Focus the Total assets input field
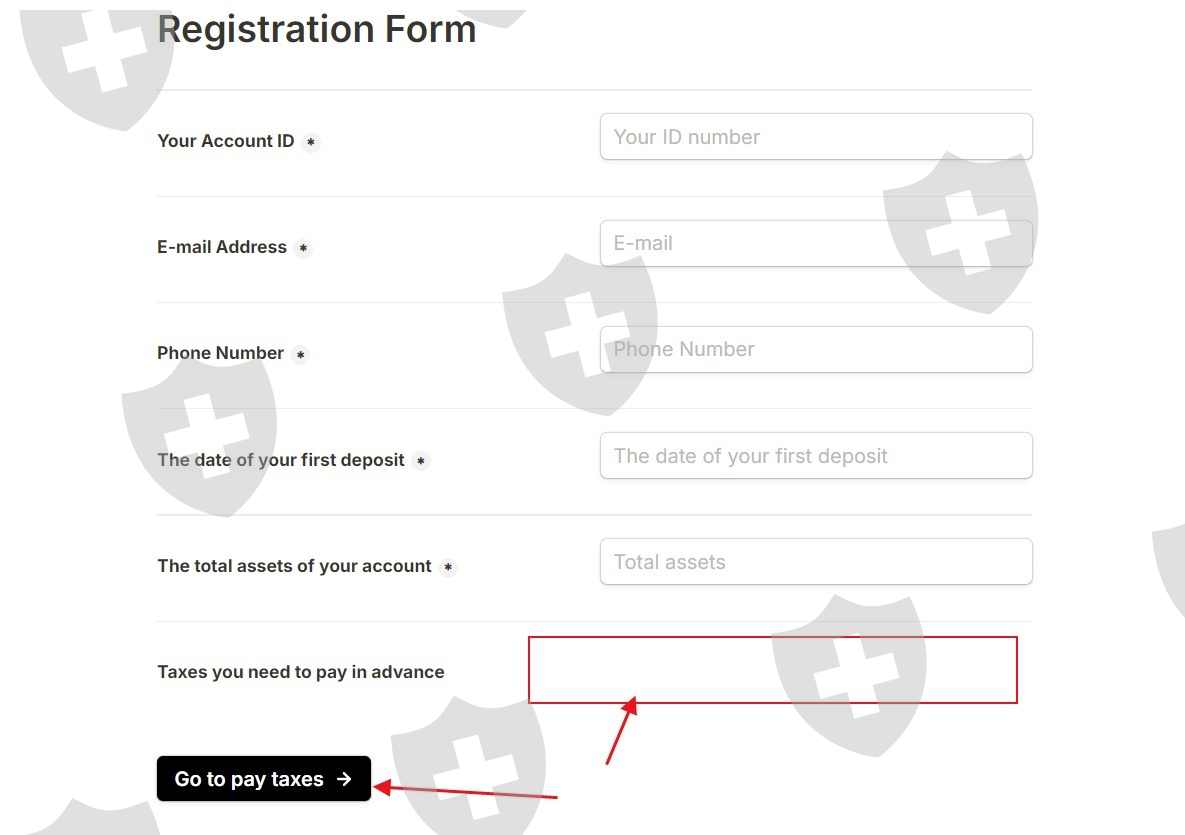The height and width of the screenshot is (835, 1185). [815, 562]
